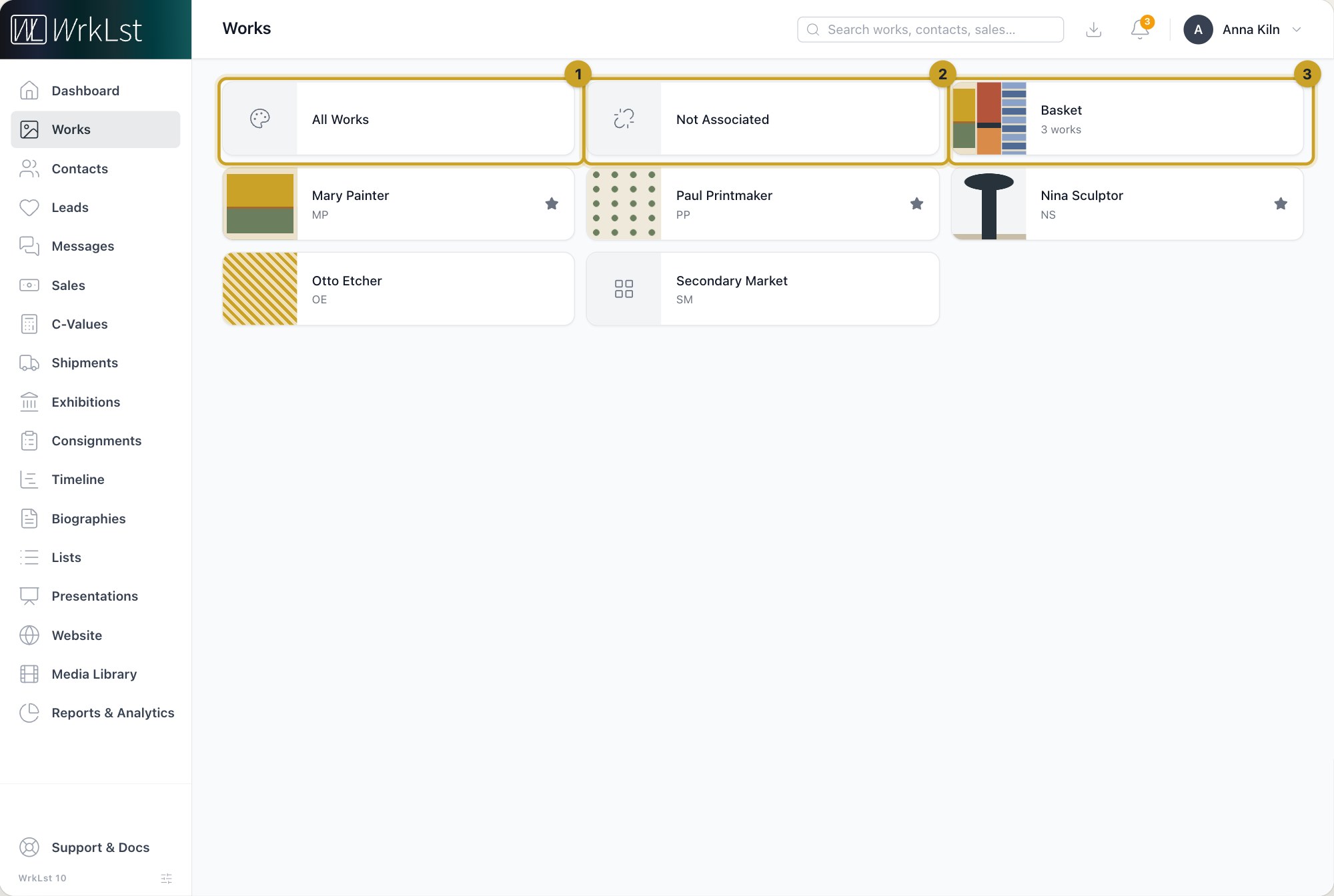Select Works in sidebar menu
The width and height of the screenshot is (1334, 896).
pyautogui.click(x=95, y=129)
